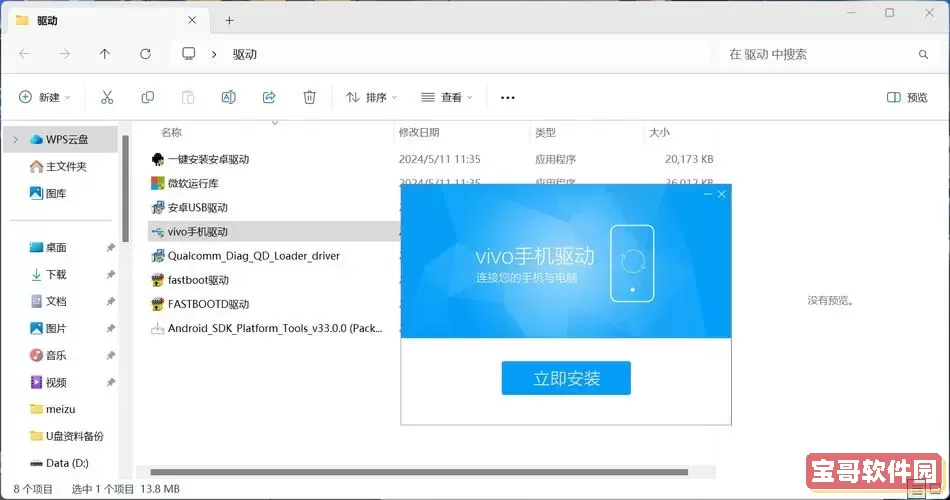The height and width of the screenshot is (500, 950).
Task: Click the FASTBOOTD驱动 file icon
Action: 158,304
